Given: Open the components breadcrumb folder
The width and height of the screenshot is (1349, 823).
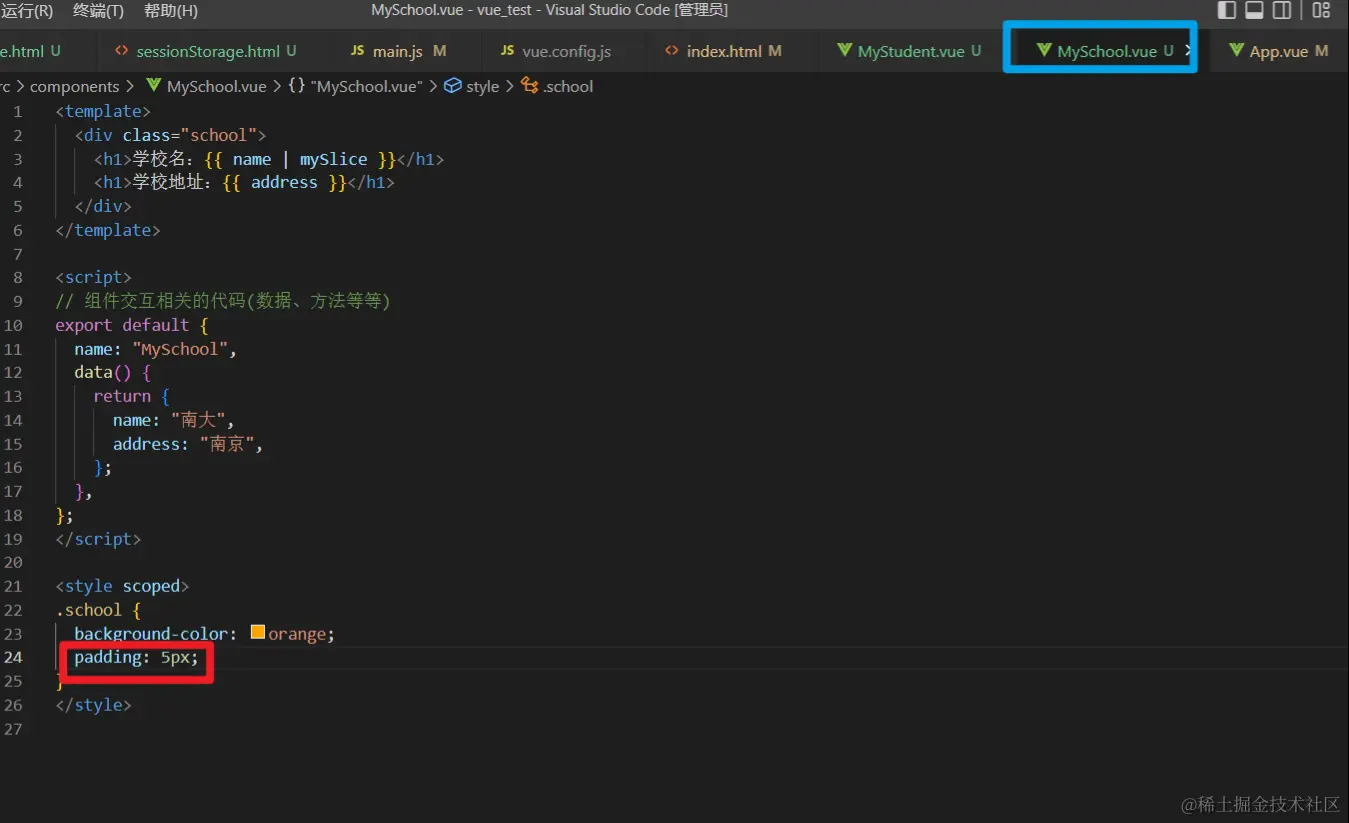Looking at the screenshot, I should click(74, 86).
